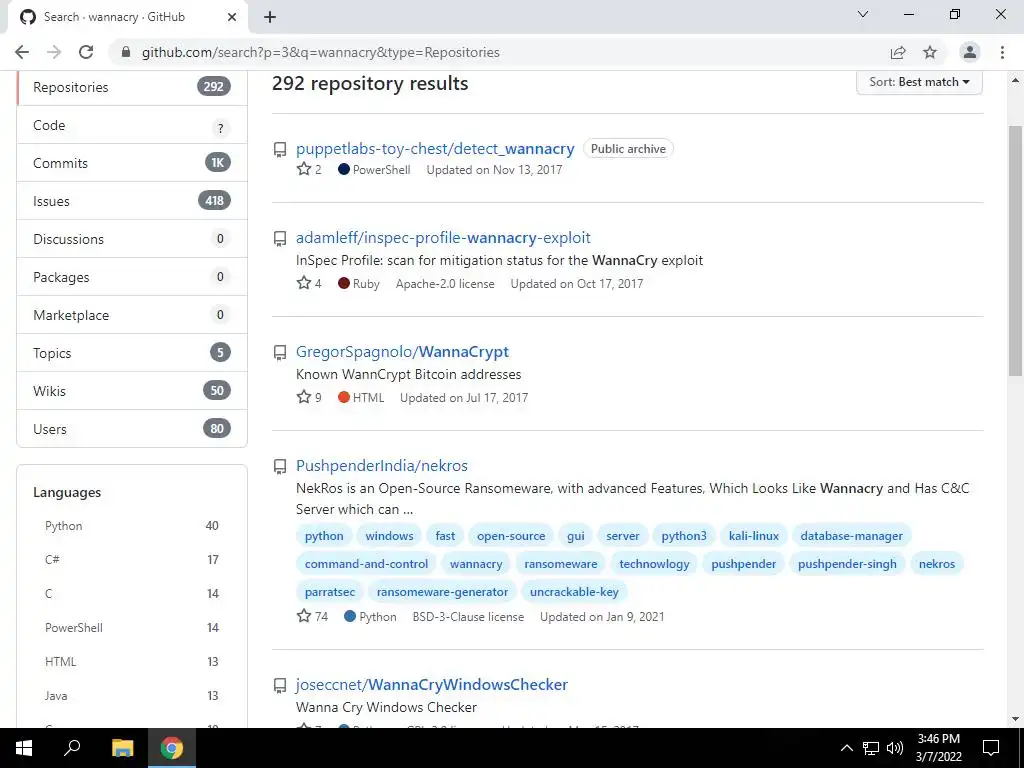Select the Users filter
The image size is (1024, 768).
pyautogui.click(x=132, y=428)
